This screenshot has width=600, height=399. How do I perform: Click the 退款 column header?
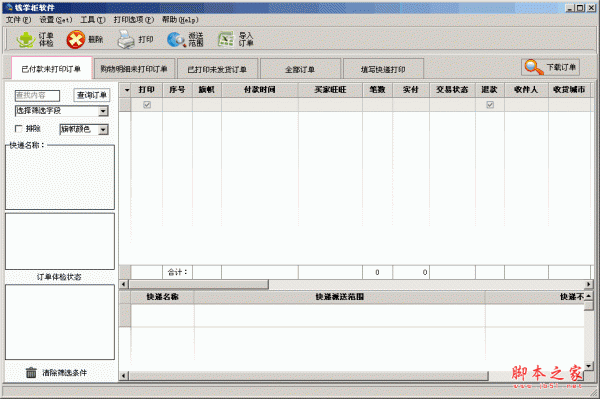490,90
